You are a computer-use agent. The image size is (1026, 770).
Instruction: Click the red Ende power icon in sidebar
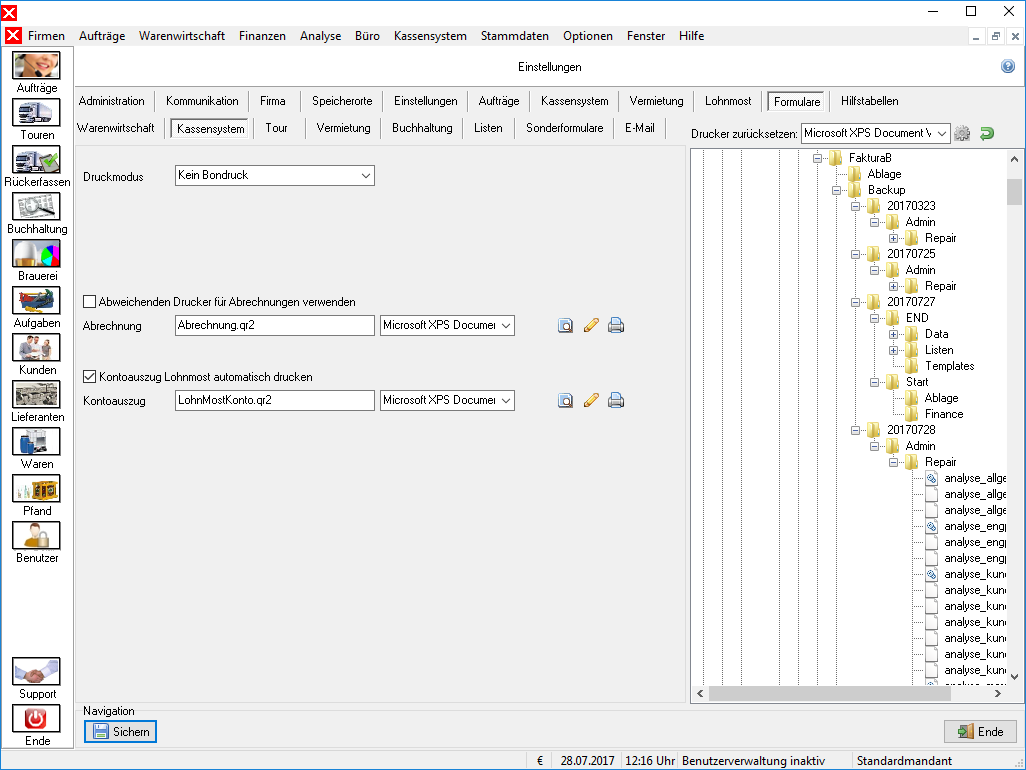pos(37,719)
